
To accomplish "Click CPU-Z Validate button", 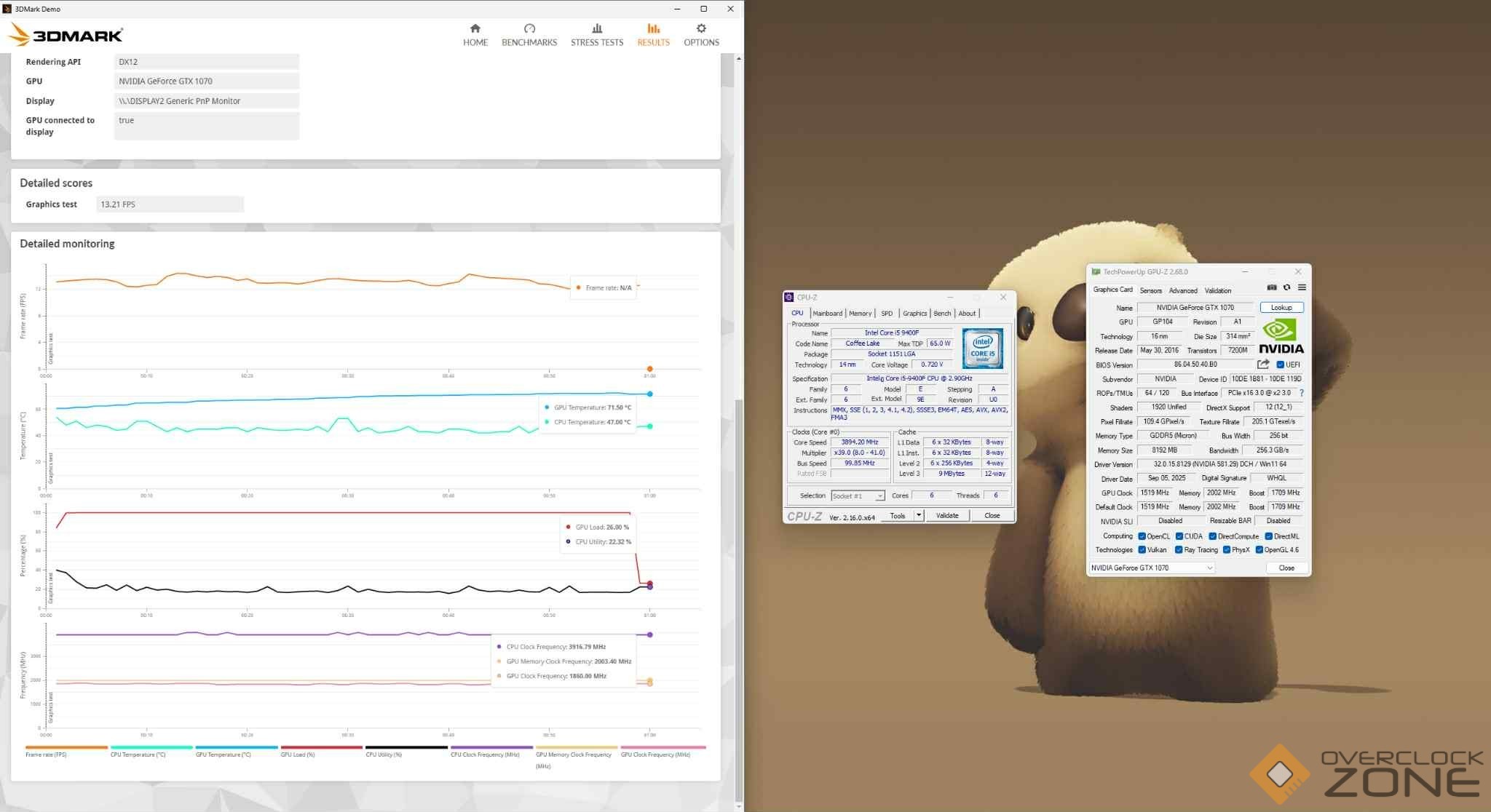I will (946, 515).
